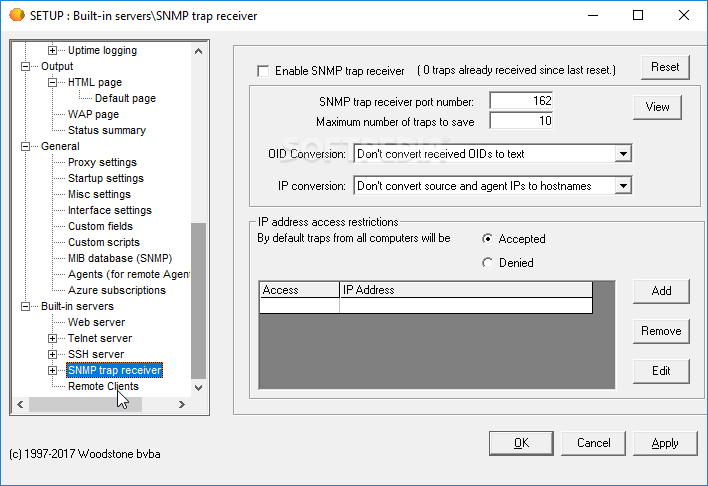Select Uptime logging in the tree
The width and height of the screenshot is (708, 486).
pyautogui.click(x=102, y=50)
